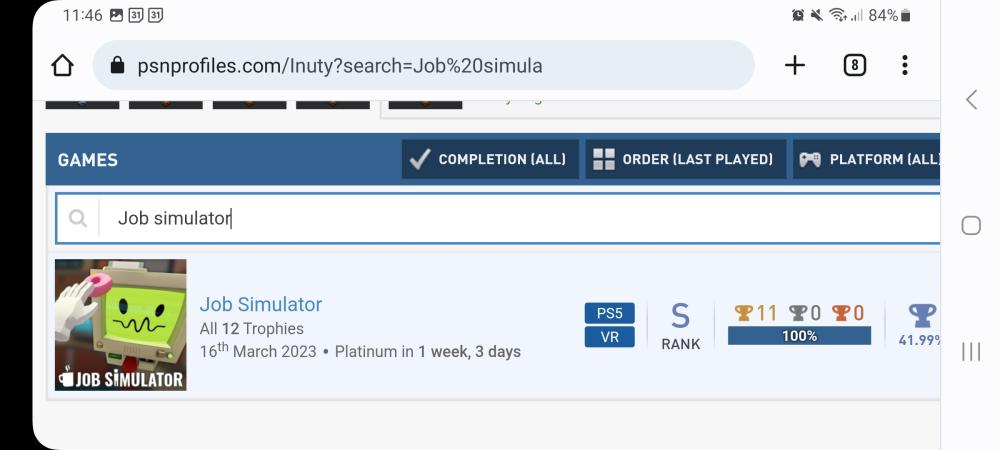Screen dimensions: 1000x450
Task: Tap the Android back chevron
Action: click(971, 99)
